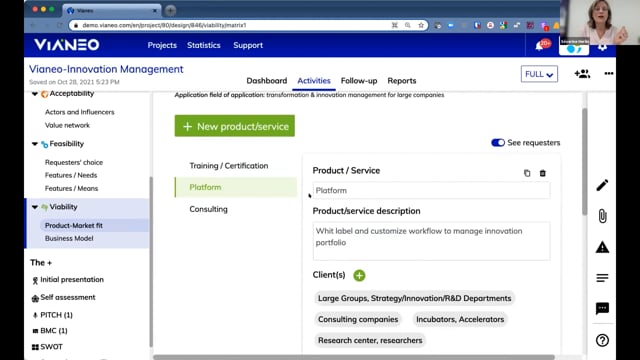Open the notifications bell

[x=539, y=46]
